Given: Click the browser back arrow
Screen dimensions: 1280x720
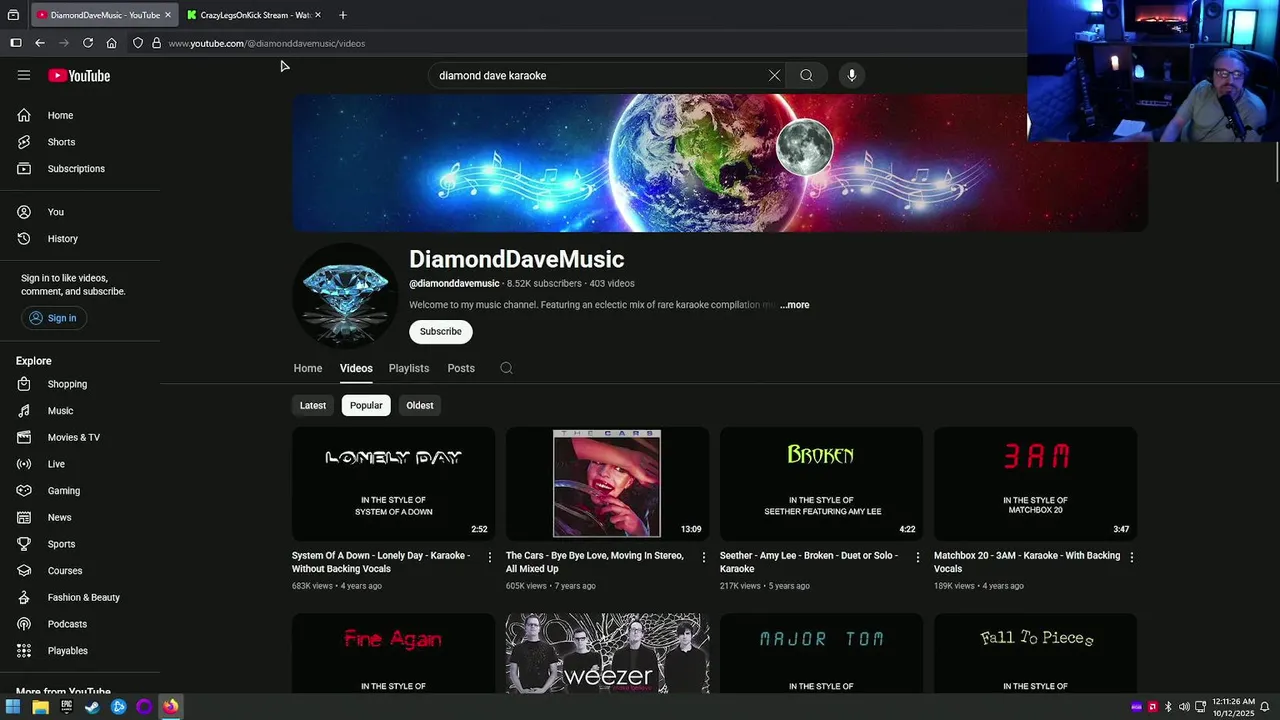Looking at the screenshot, I should tap(40, 43).
